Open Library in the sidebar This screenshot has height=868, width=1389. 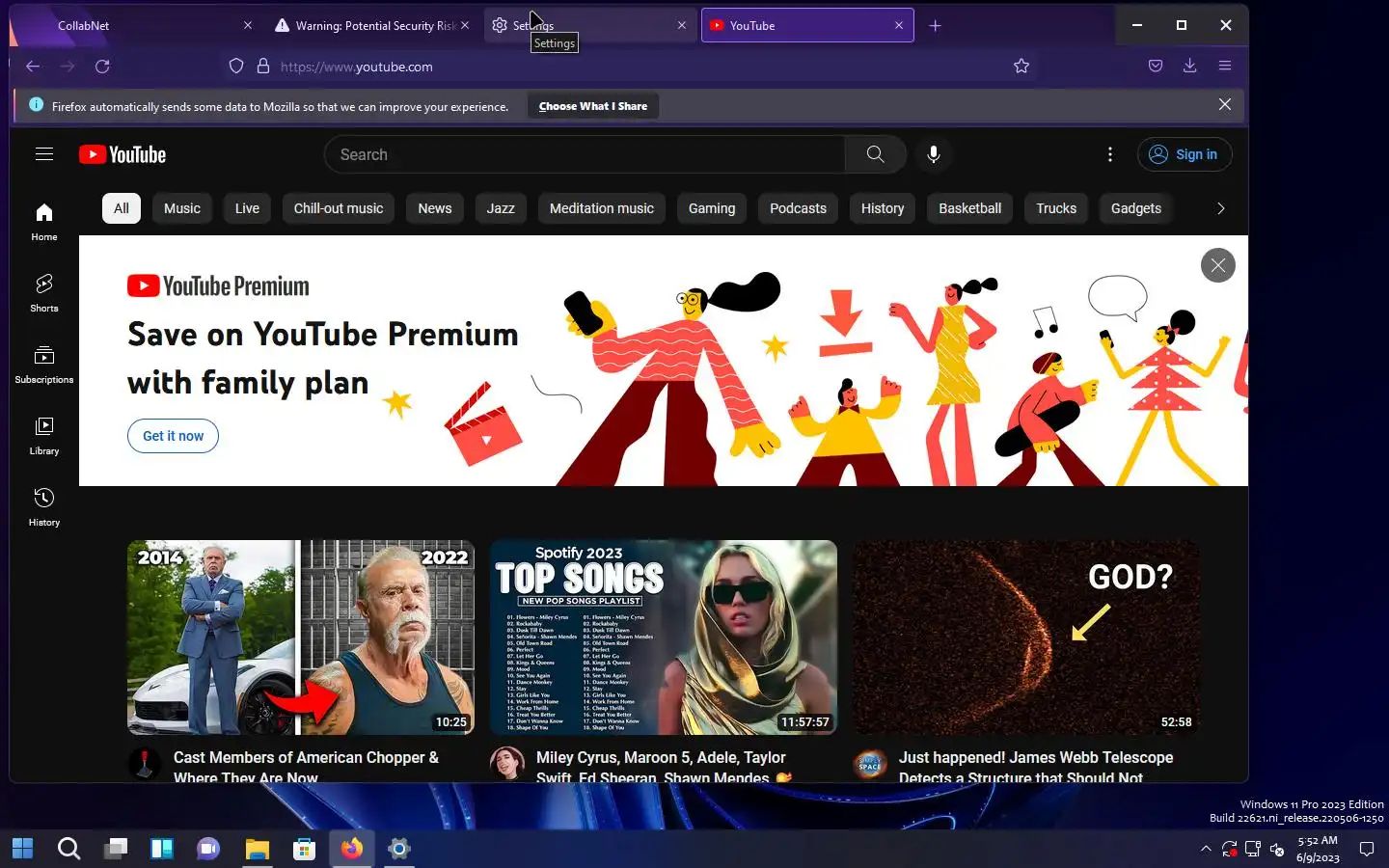click(44, 437)
